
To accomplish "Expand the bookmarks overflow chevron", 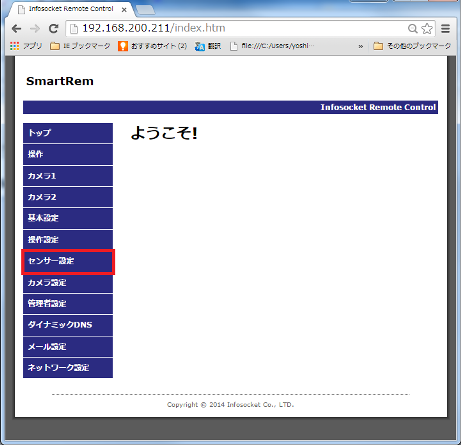I will (x=361, y=46).
